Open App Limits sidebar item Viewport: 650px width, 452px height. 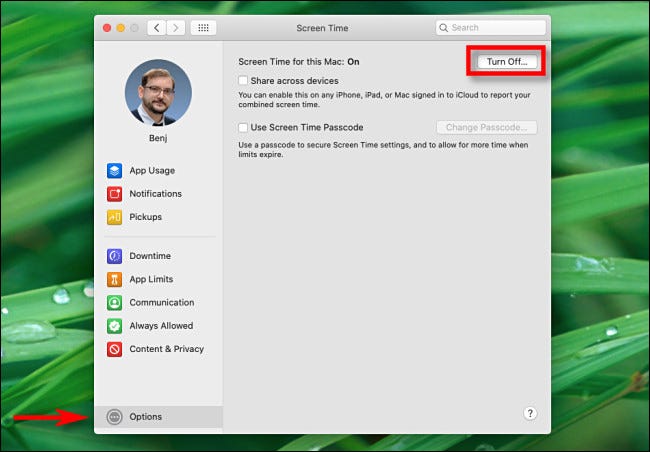tap(151, 279)
